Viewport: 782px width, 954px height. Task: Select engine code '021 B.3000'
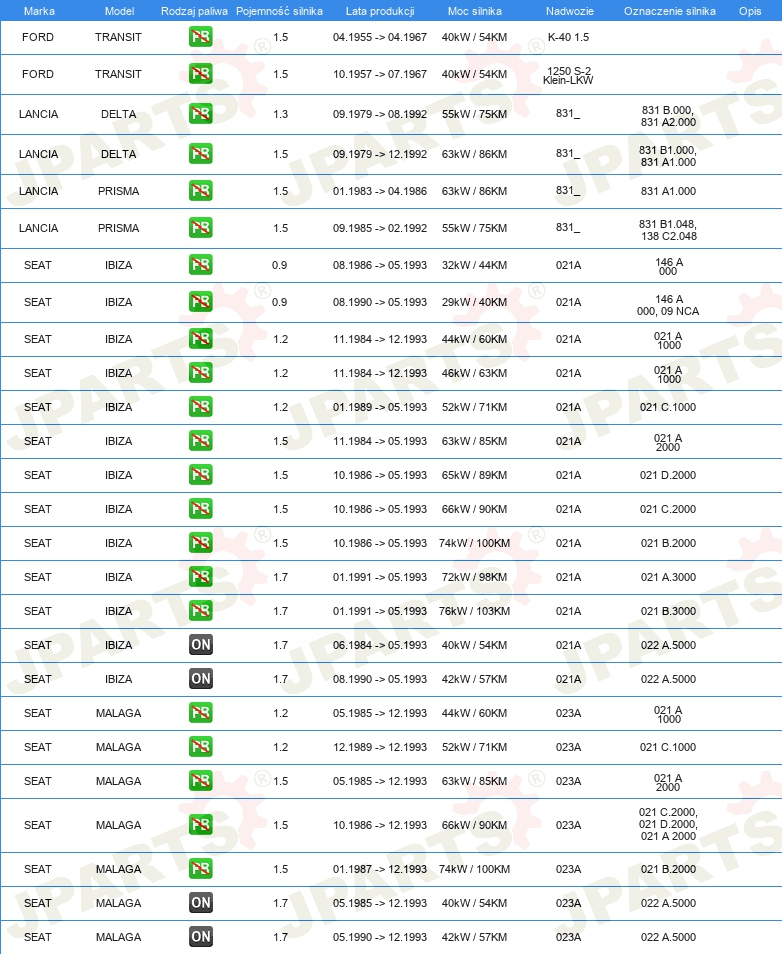668,611
